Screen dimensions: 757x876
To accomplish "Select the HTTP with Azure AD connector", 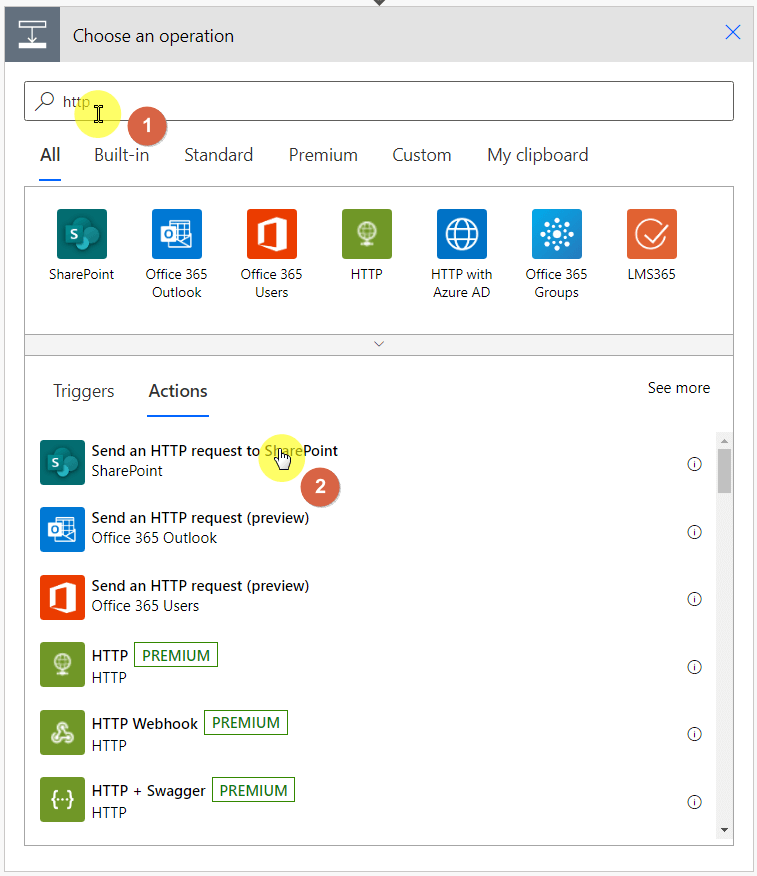I will (x=461, y=234).
